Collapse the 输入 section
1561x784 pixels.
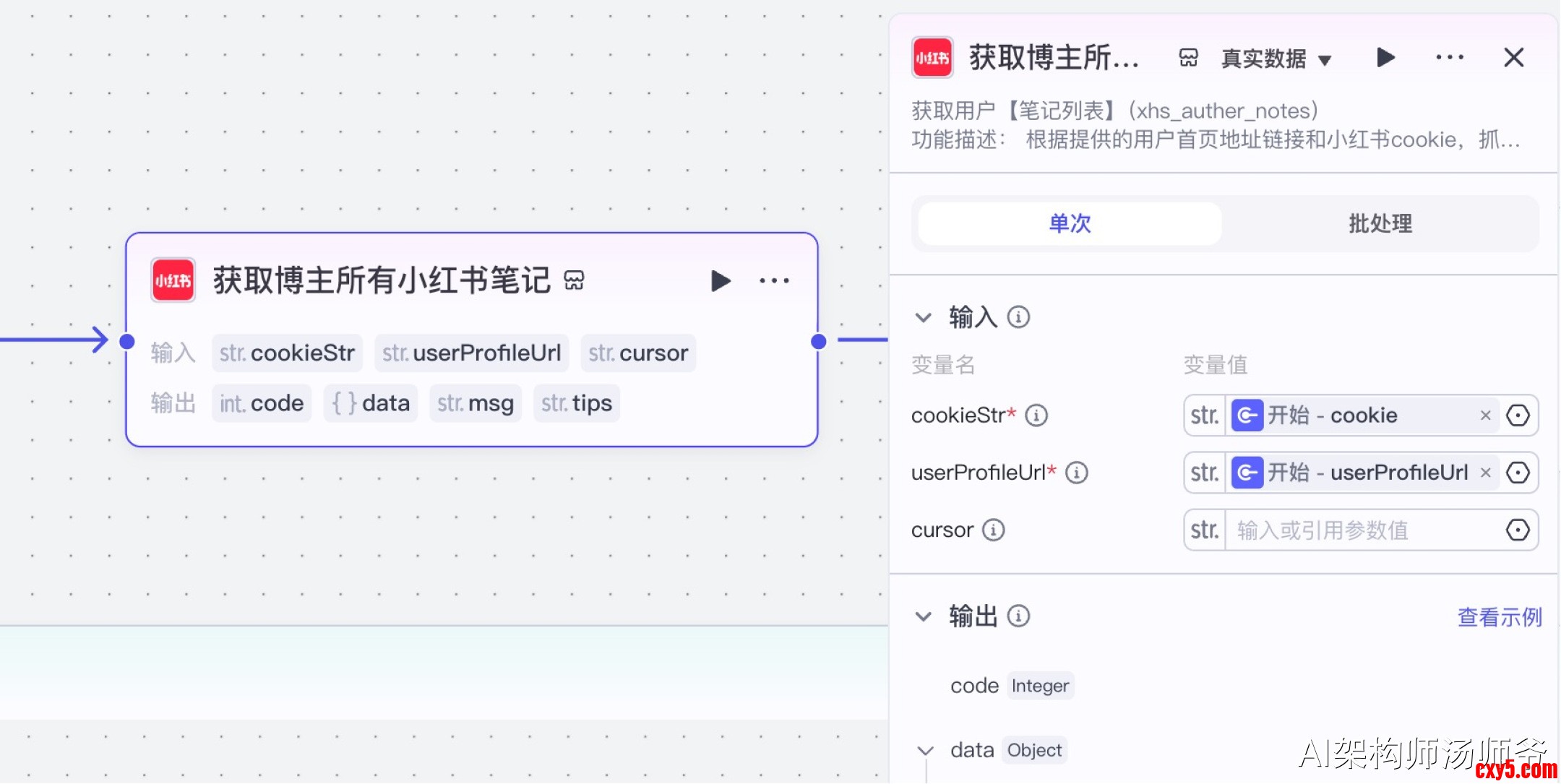924,317
